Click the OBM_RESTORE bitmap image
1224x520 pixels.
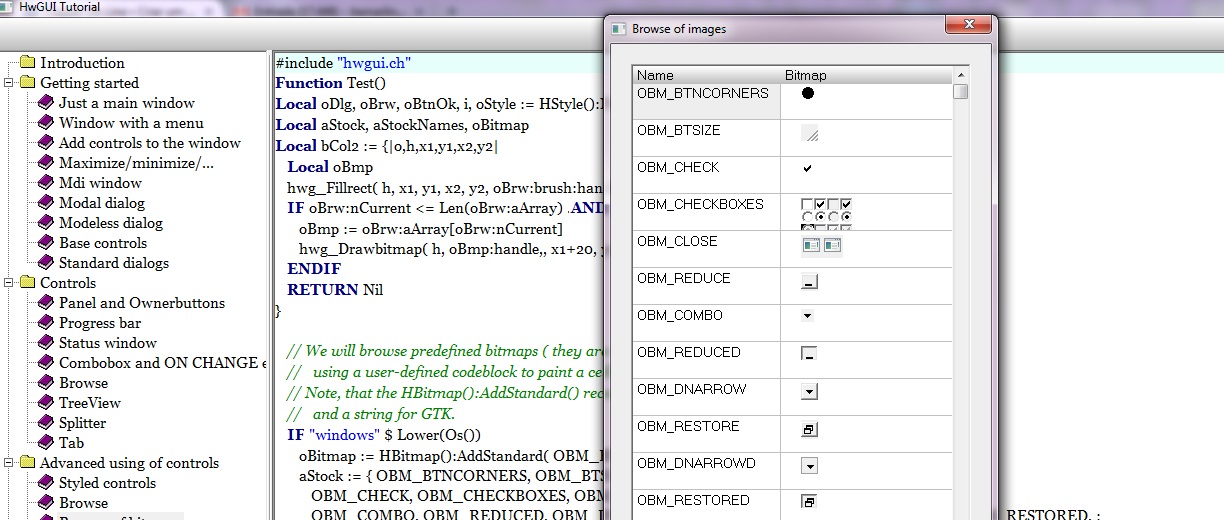pyautogui.click(x=809, y=429)
